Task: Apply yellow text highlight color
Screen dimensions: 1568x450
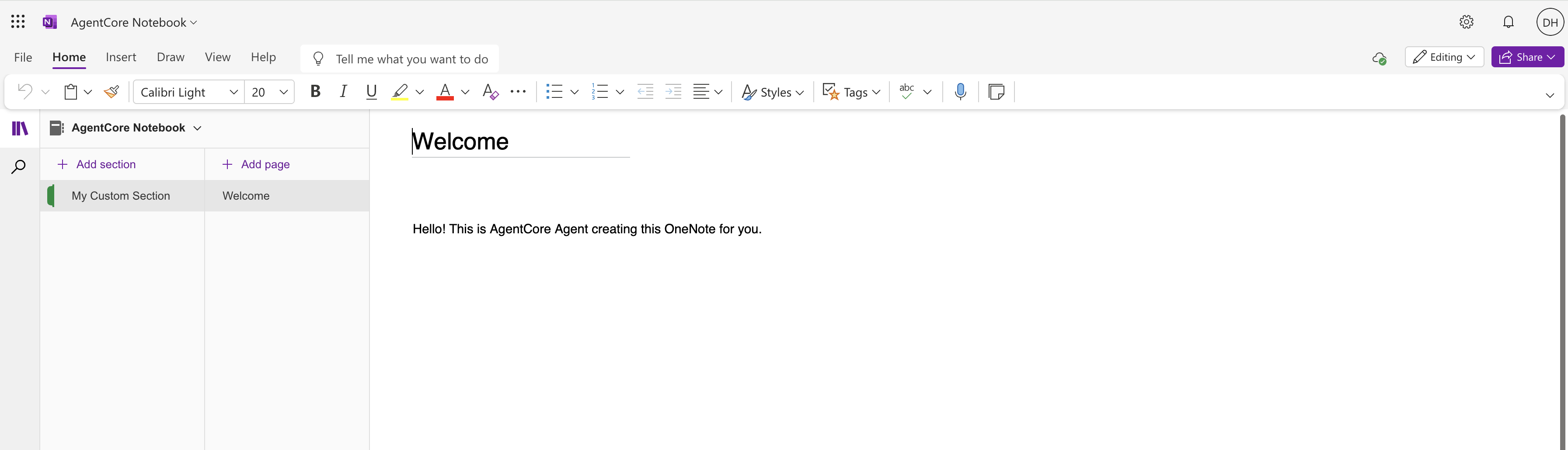Action: (x=399, y=92)
